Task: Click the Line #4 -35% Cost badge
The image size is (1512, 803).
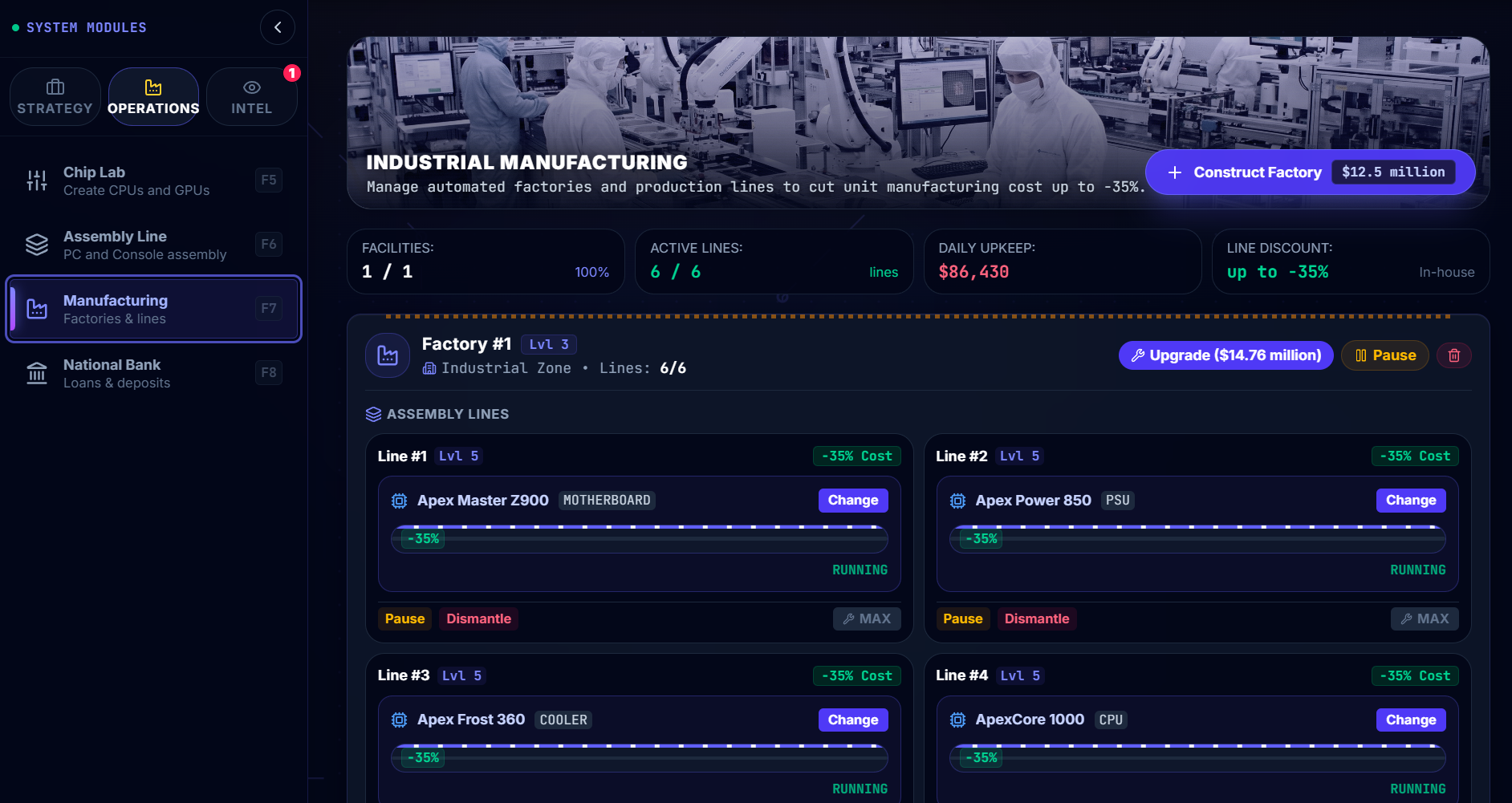Action: coord(1415,675)
